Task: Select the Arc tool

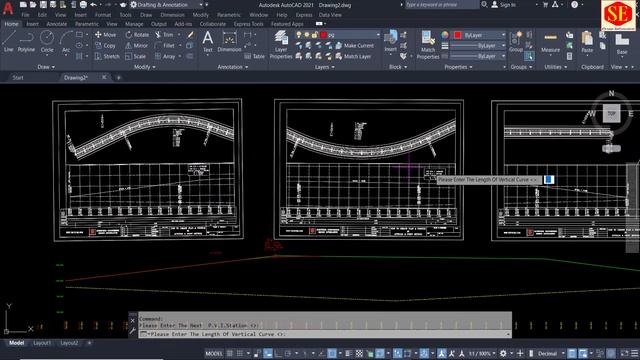Action: [66, 41]
